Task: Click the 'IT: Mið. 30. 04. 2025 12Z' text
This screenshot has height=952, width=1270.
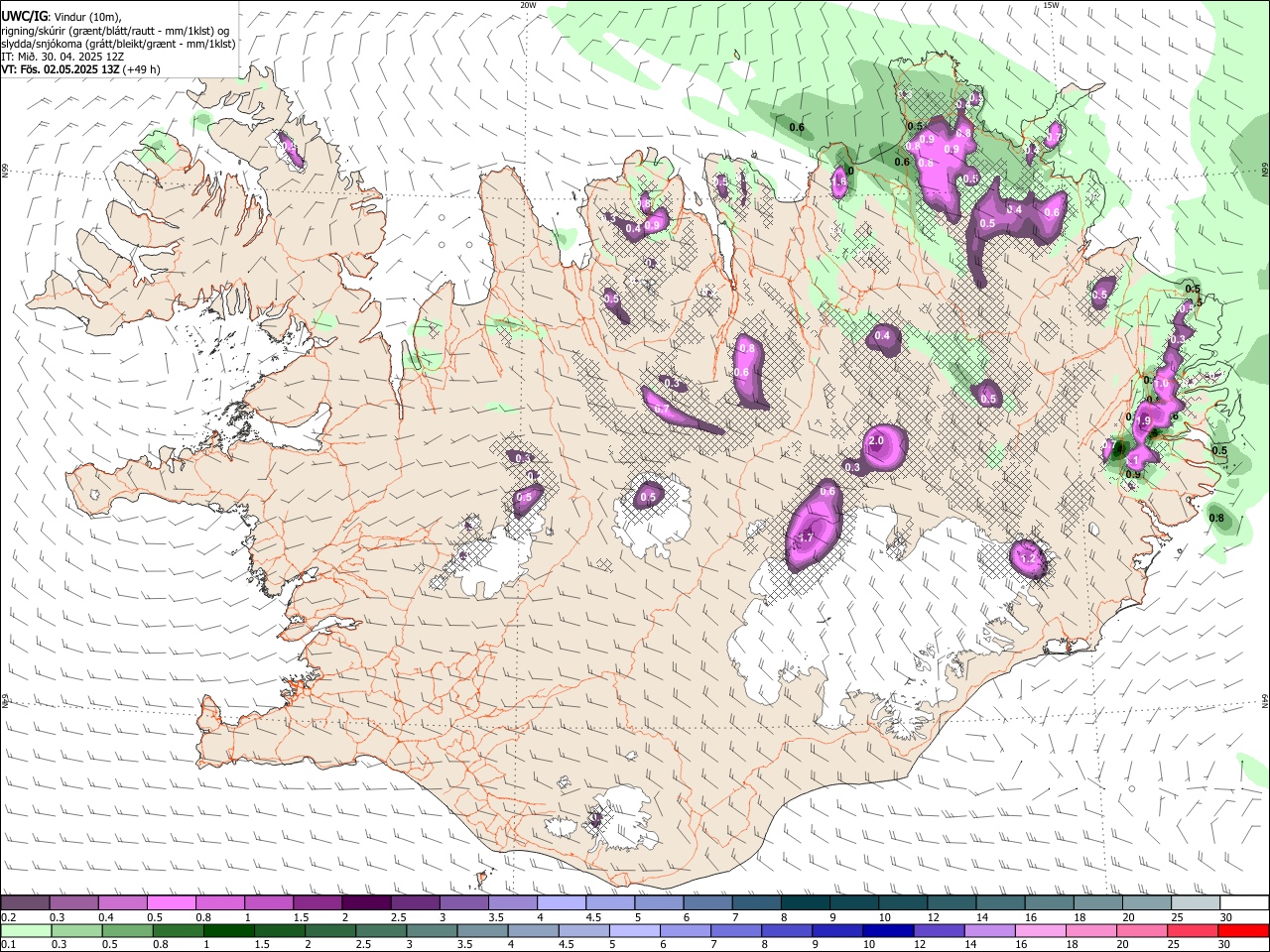Action: click(63, 57)
